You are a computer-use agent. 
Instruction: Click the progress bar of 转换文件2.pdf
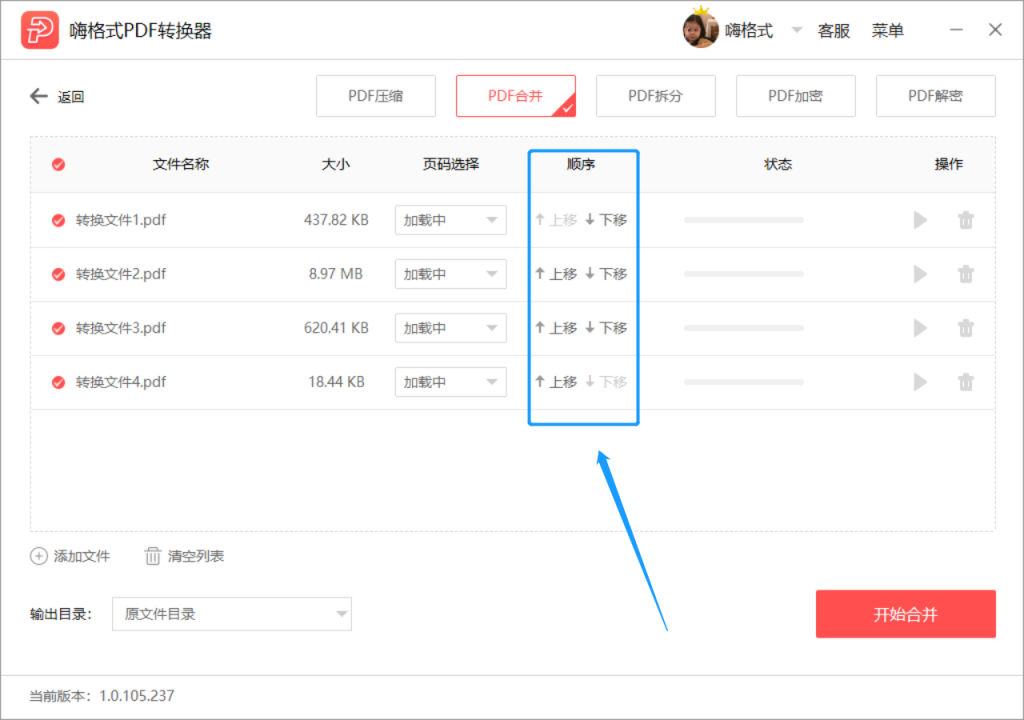click(744, 274)
